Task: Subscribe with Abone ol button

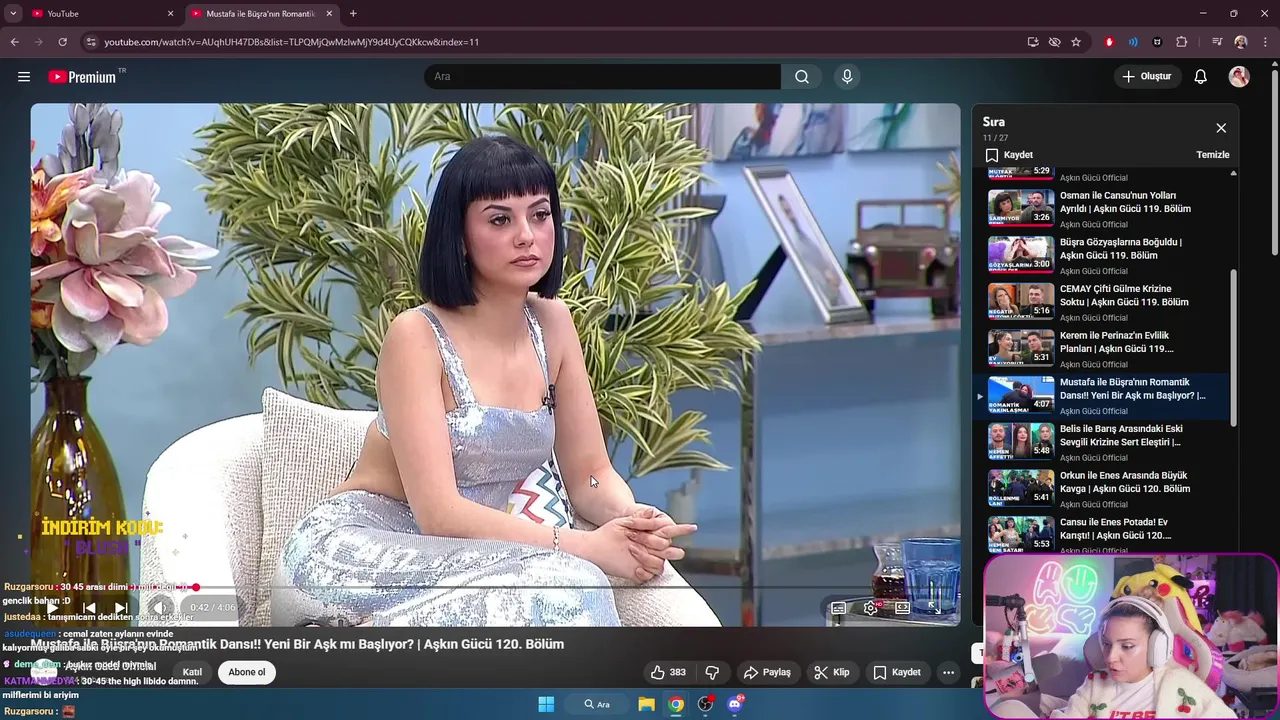Action: (247, 672)
